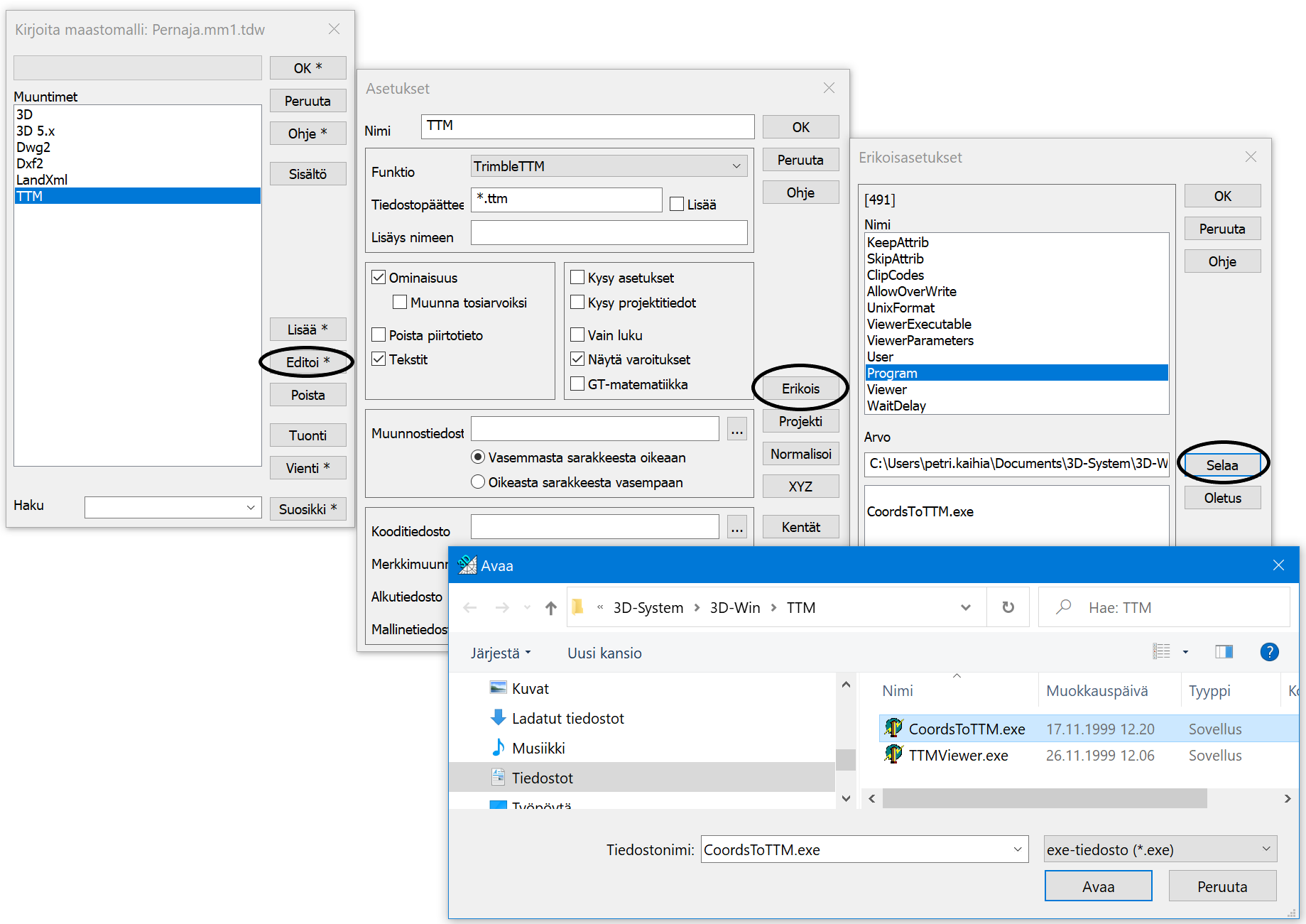Click the Tiedostot folder in navigation pane
Image resolution: width=1306 pixels, height=924 pixels.
542,778
